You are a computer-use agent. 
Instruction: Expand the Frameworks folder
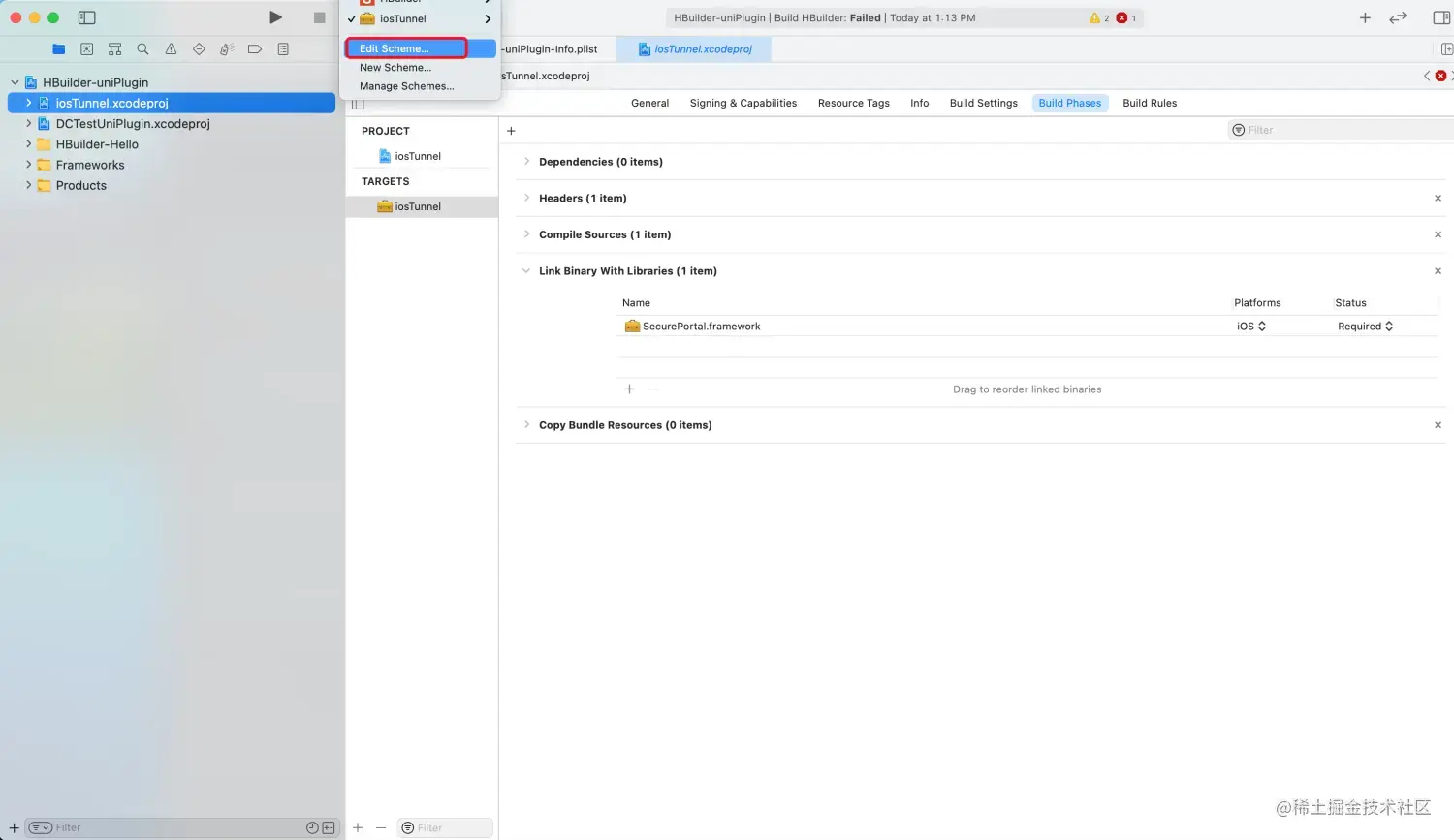click(x=28, y=165)
